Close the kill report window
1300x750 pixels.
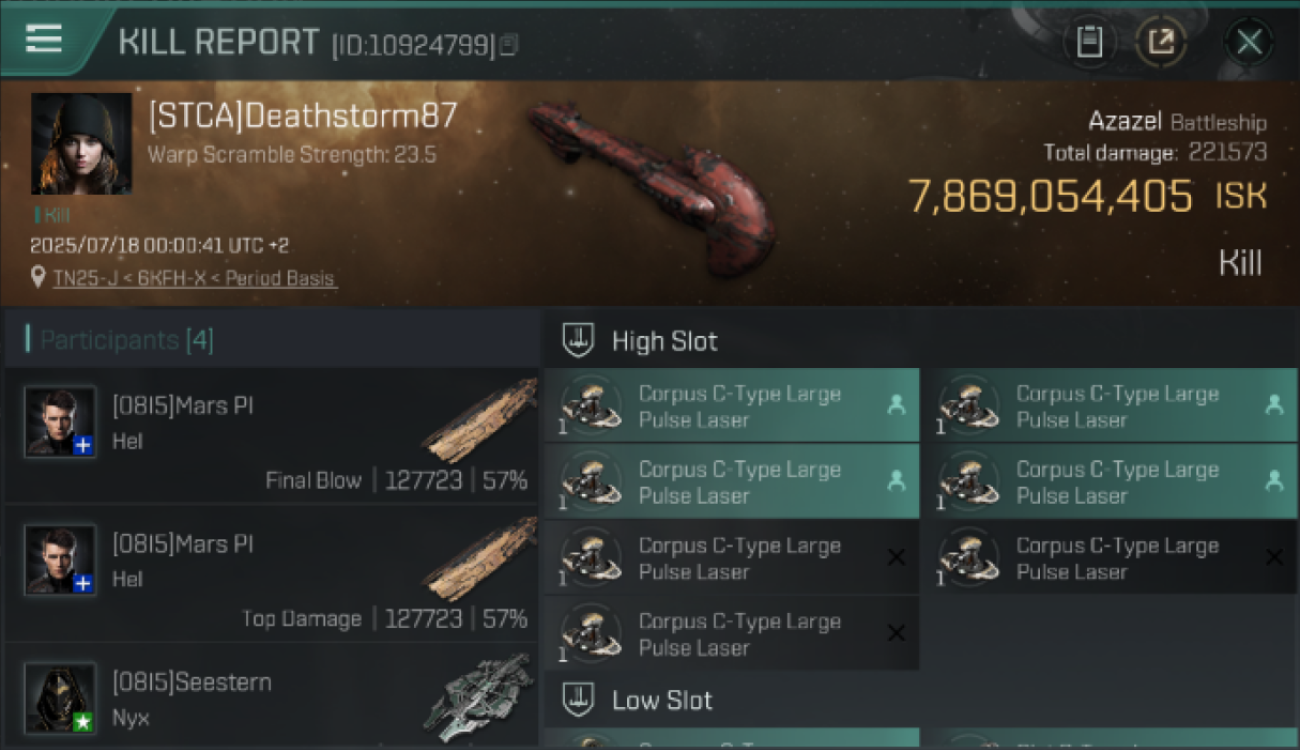pos(1248,42)
